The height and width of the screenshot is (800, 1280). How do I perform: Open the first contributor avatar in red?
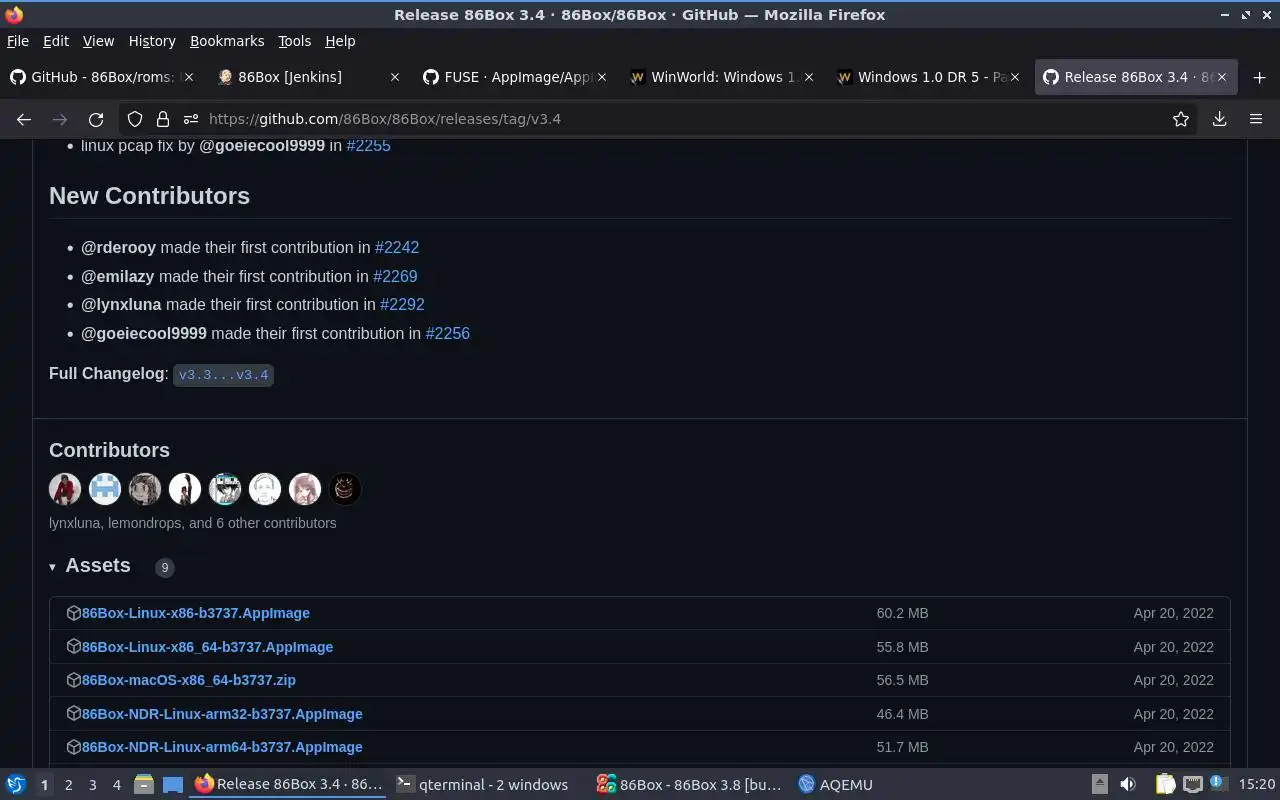click(65, 489)
